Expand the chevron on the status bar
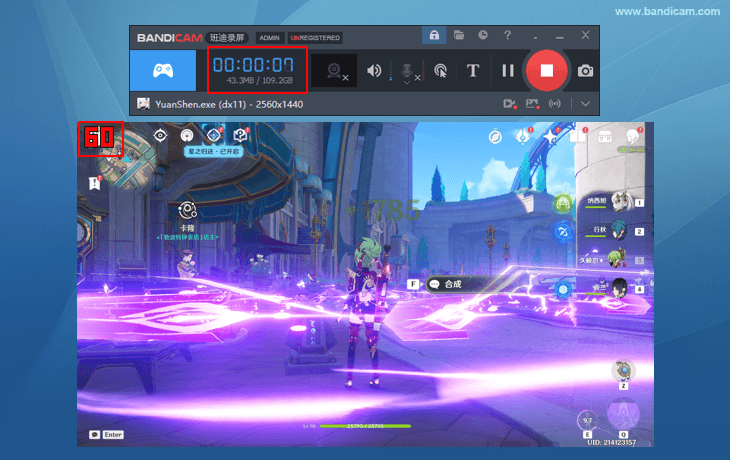Screen dimensions: 730x460 pos(586,104)
